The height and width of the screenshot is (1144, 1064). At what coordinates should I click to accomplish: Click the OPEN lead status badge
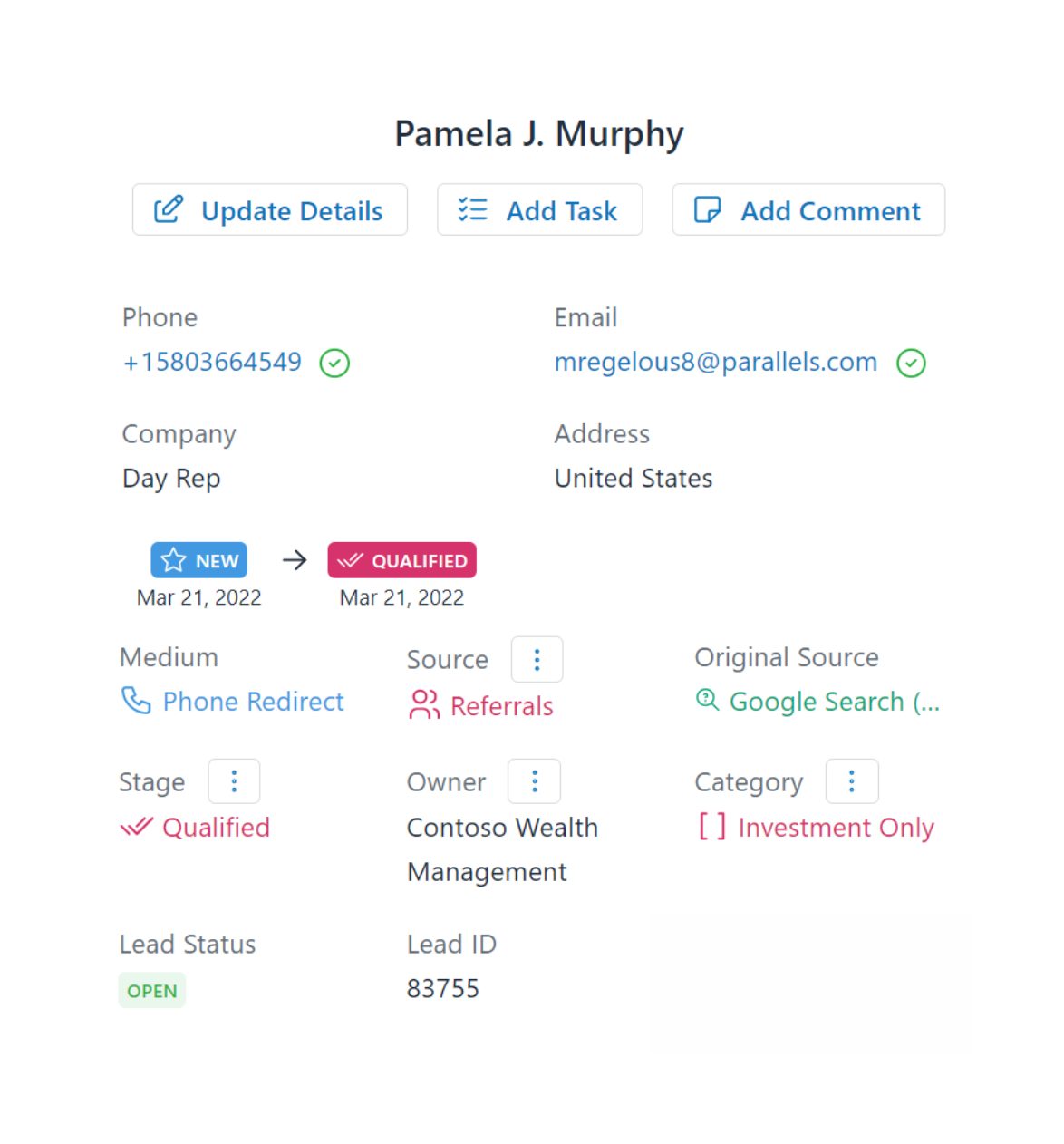coord(152,991)
